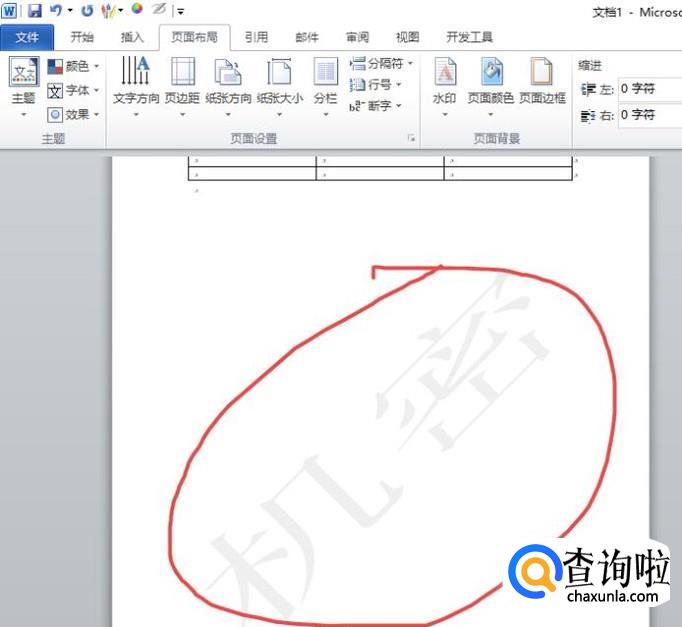Open theme 字体 dropdown
Viewport: 682px width, 627px height.
[73, 90]
